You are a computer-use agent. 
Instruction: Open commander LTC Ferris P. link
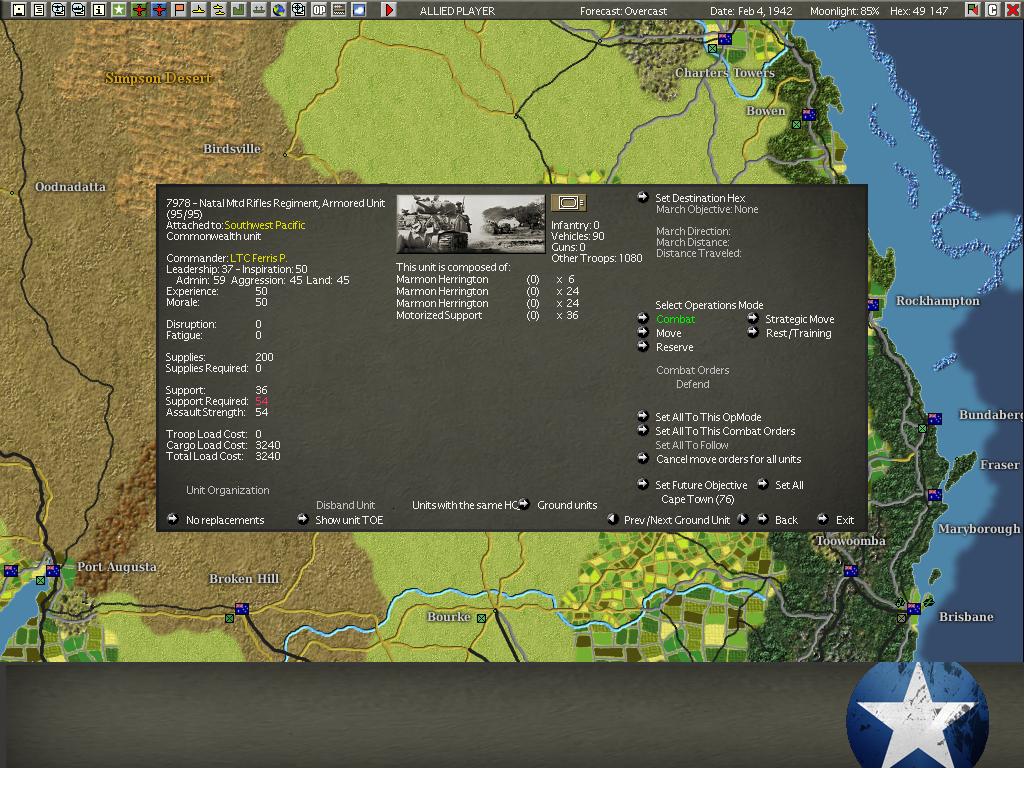point(258,258)
